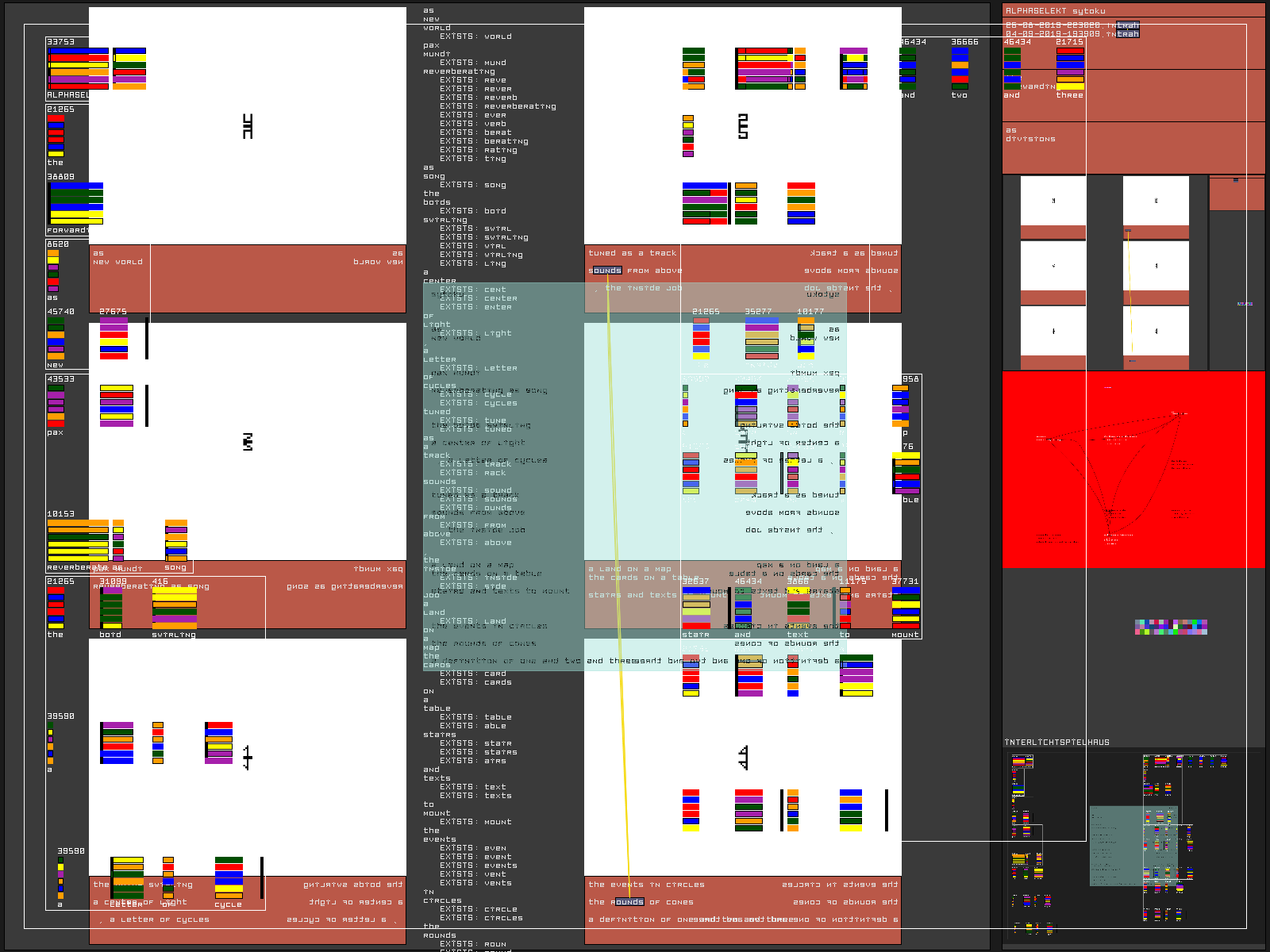Select the 36666 'two' color bar stack
The image size is (1270, 952).
(960, 68)
